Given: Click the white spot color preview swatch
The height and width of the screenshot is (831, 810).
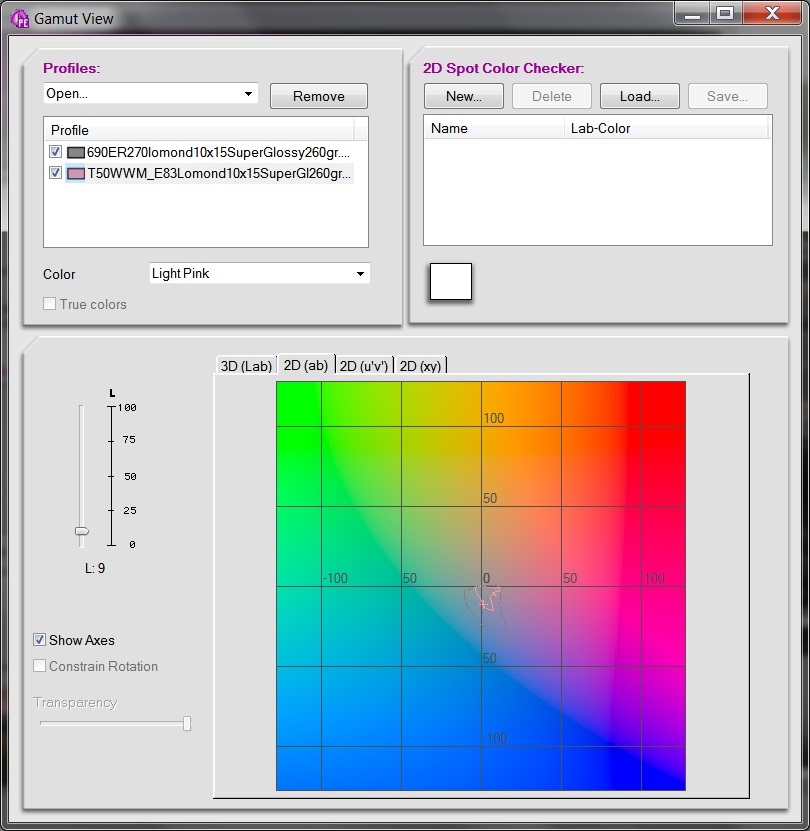Looking at the screenshot, I should point(451,281).
